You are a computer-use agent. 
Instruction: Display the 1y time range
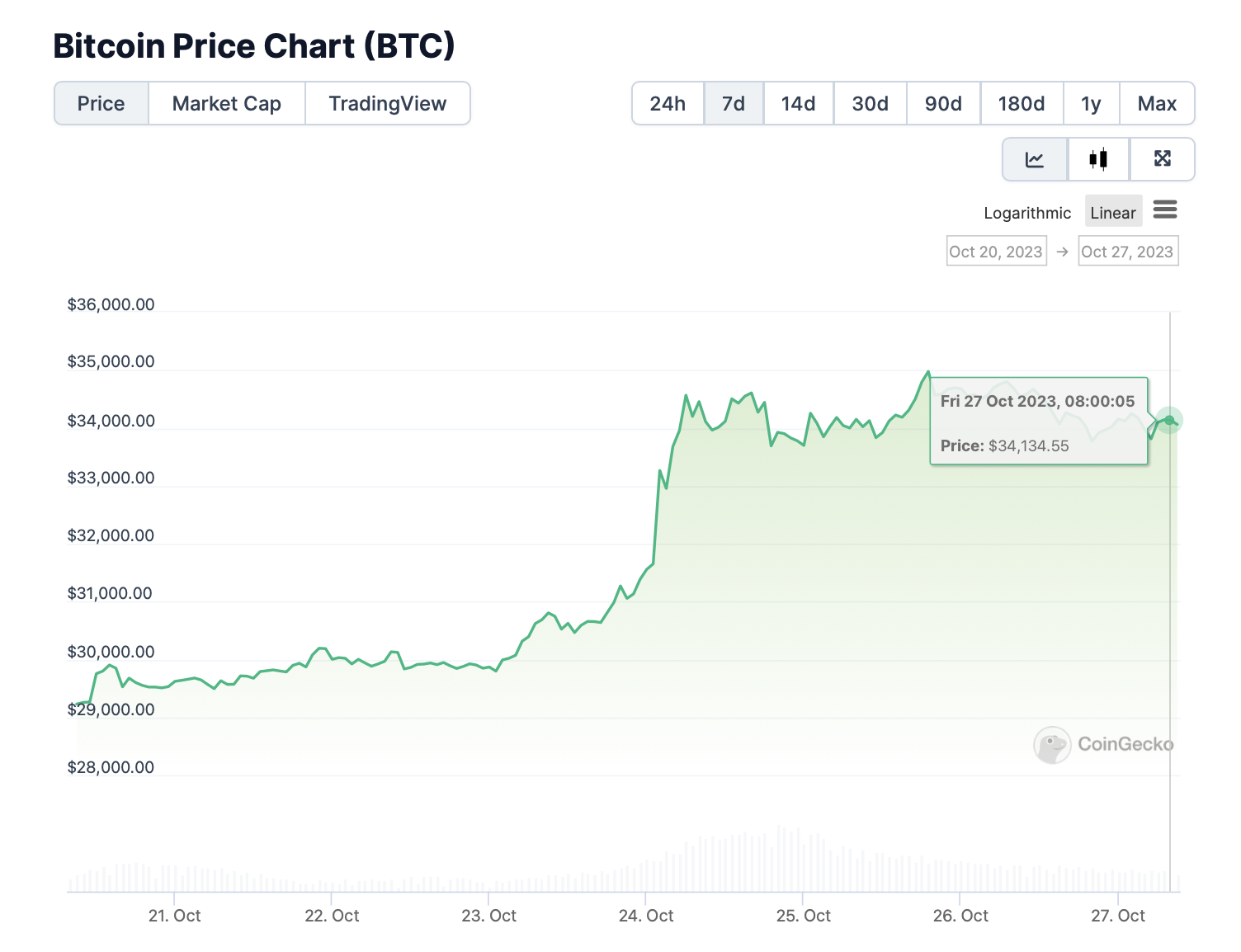tap(1091, 104)
